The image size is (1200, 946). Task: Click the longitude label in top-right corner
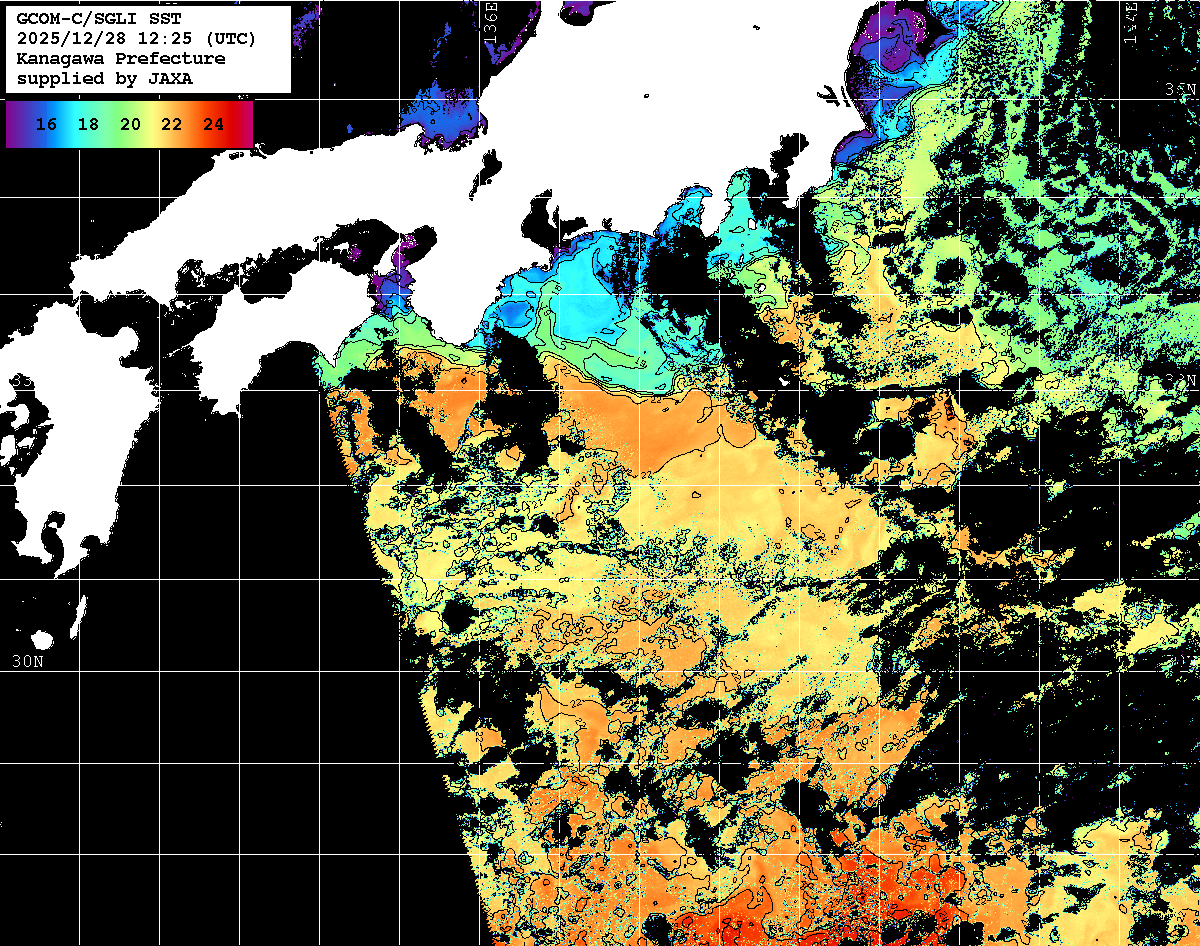click(1131, 22)
